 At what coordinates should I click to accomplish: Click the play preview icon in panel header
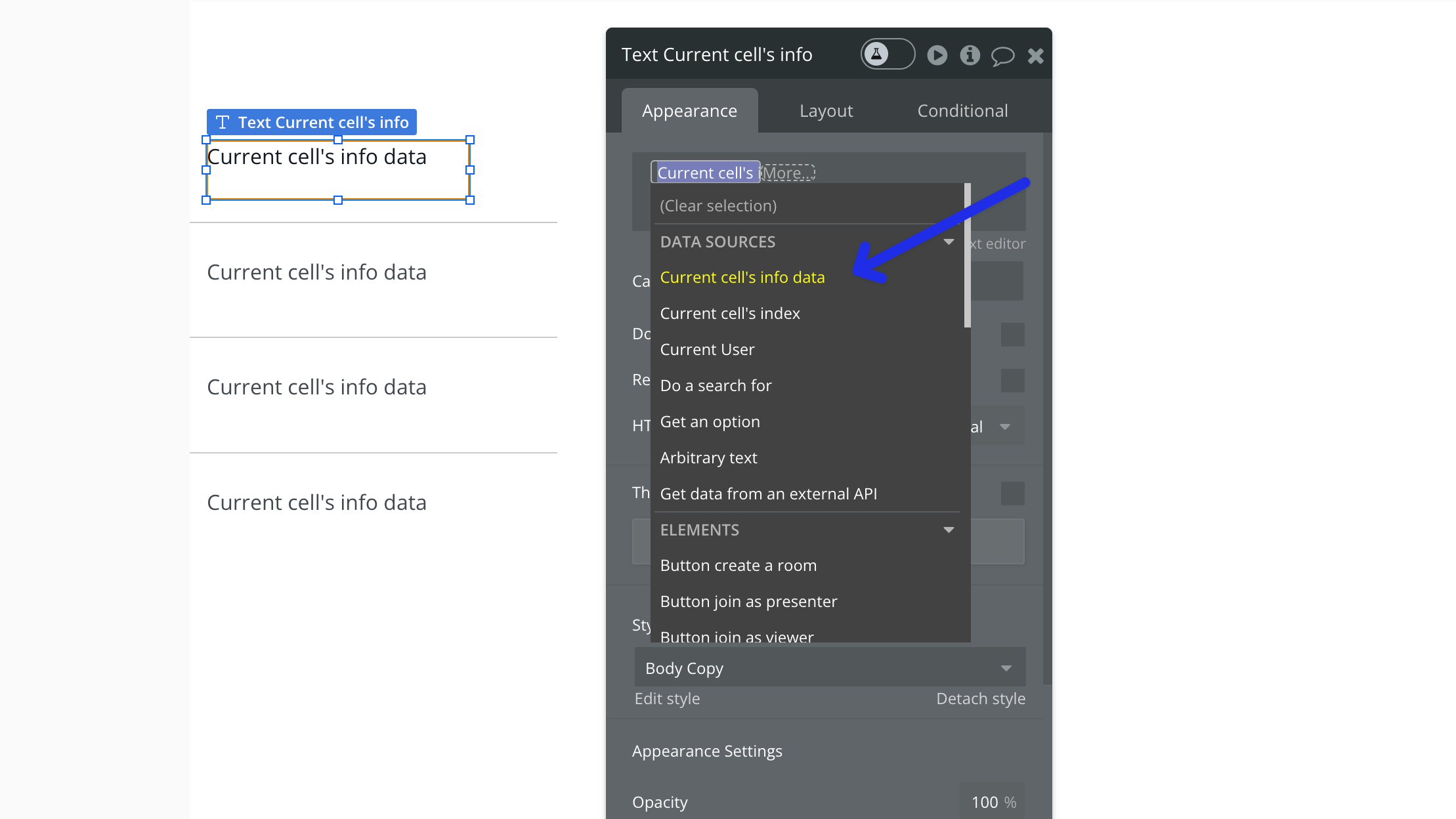point(937,55)
